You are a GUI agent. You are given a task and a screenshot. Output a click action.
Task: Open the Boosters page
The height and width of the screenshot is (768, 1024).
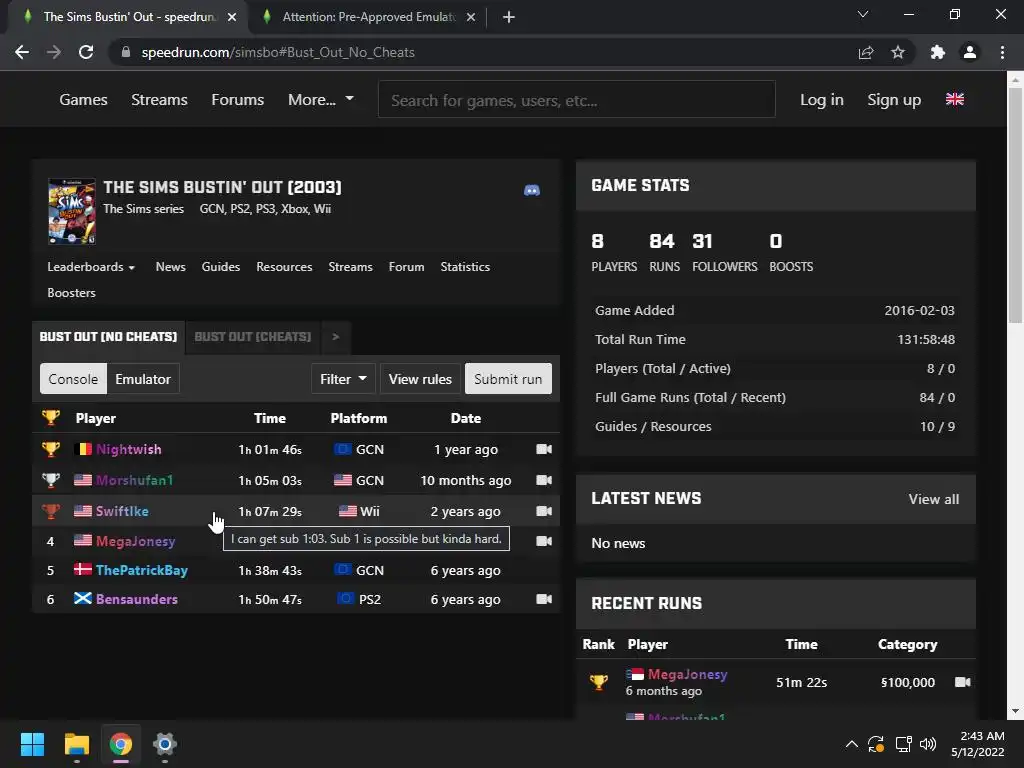[x=71, y=293]
